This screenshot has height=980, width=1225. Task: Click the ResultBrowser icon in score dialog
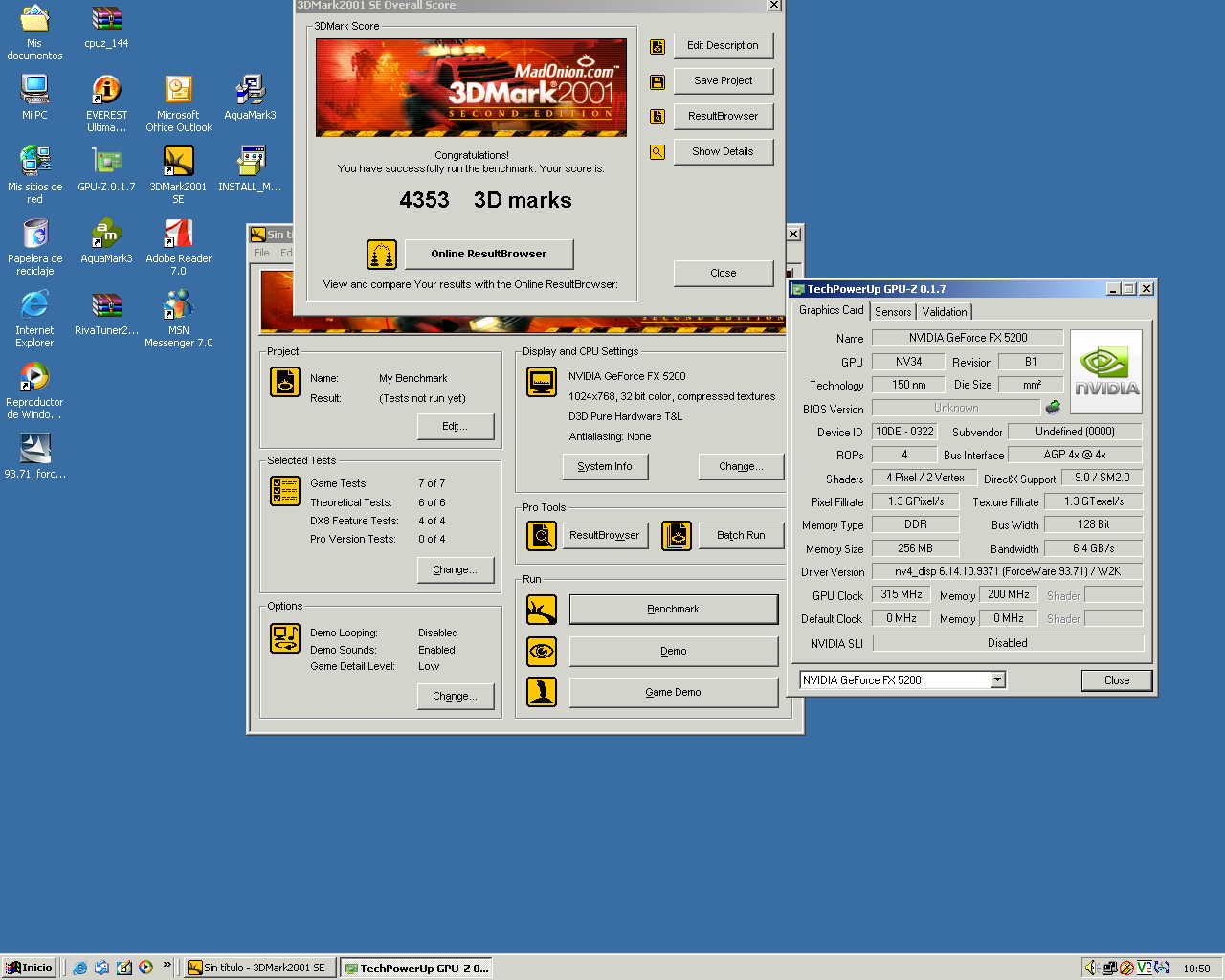coord(657,117)
